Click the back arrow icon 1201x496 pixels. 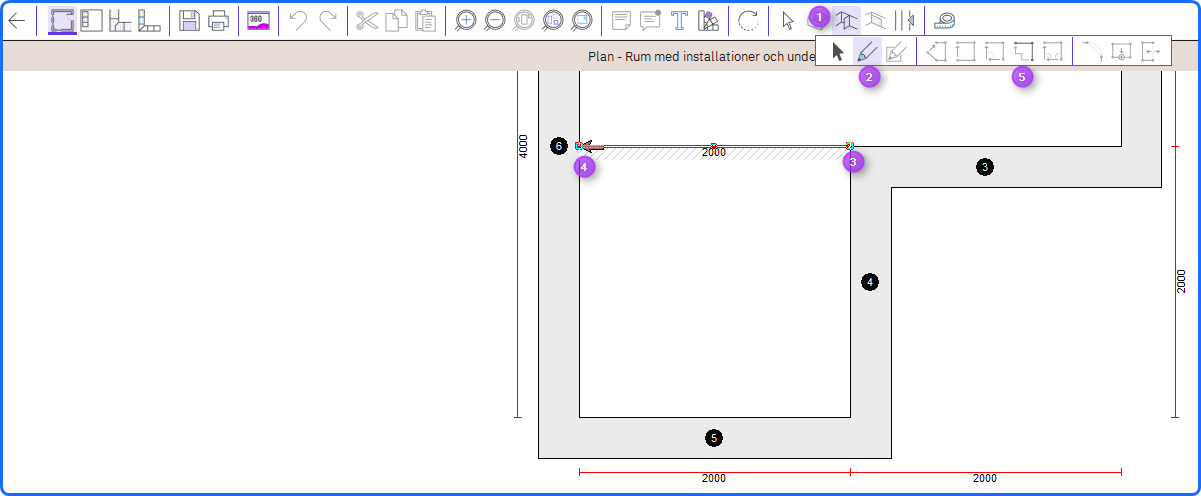pyautogui.click(x=17, y=20)
